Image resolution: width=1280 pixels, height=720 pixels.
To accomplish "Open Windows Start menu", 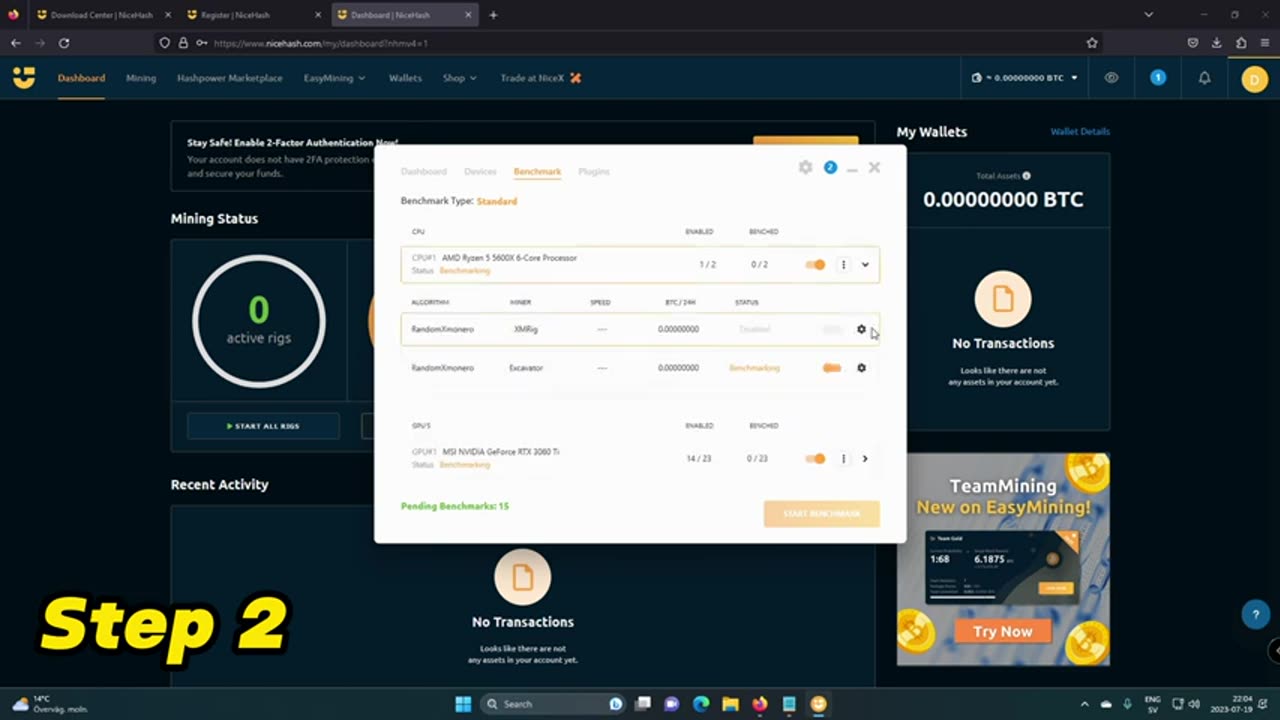I will pos(463,704).
